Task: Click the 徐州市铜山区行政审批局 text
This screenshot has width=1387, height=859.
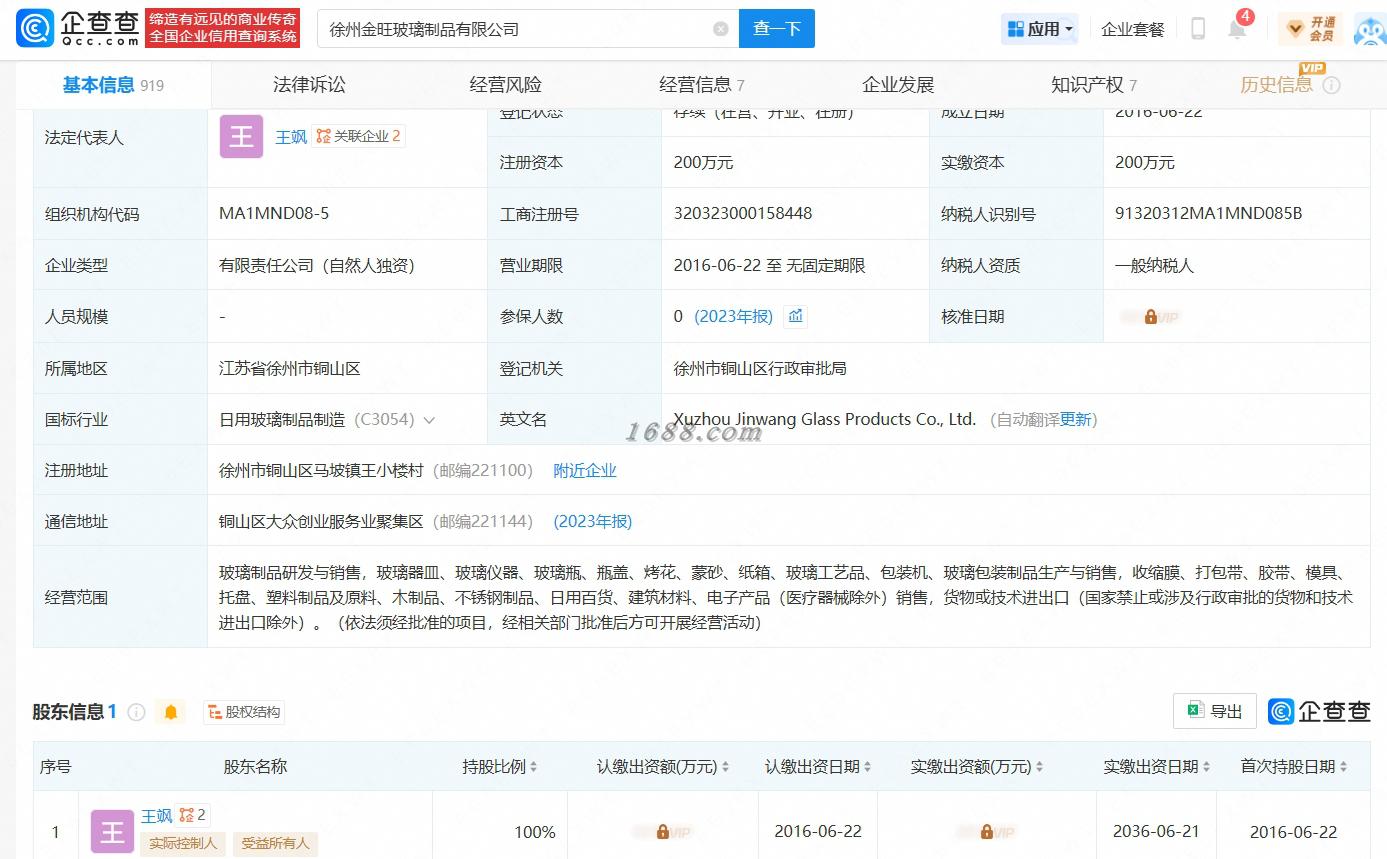Action: coord(760,368)
